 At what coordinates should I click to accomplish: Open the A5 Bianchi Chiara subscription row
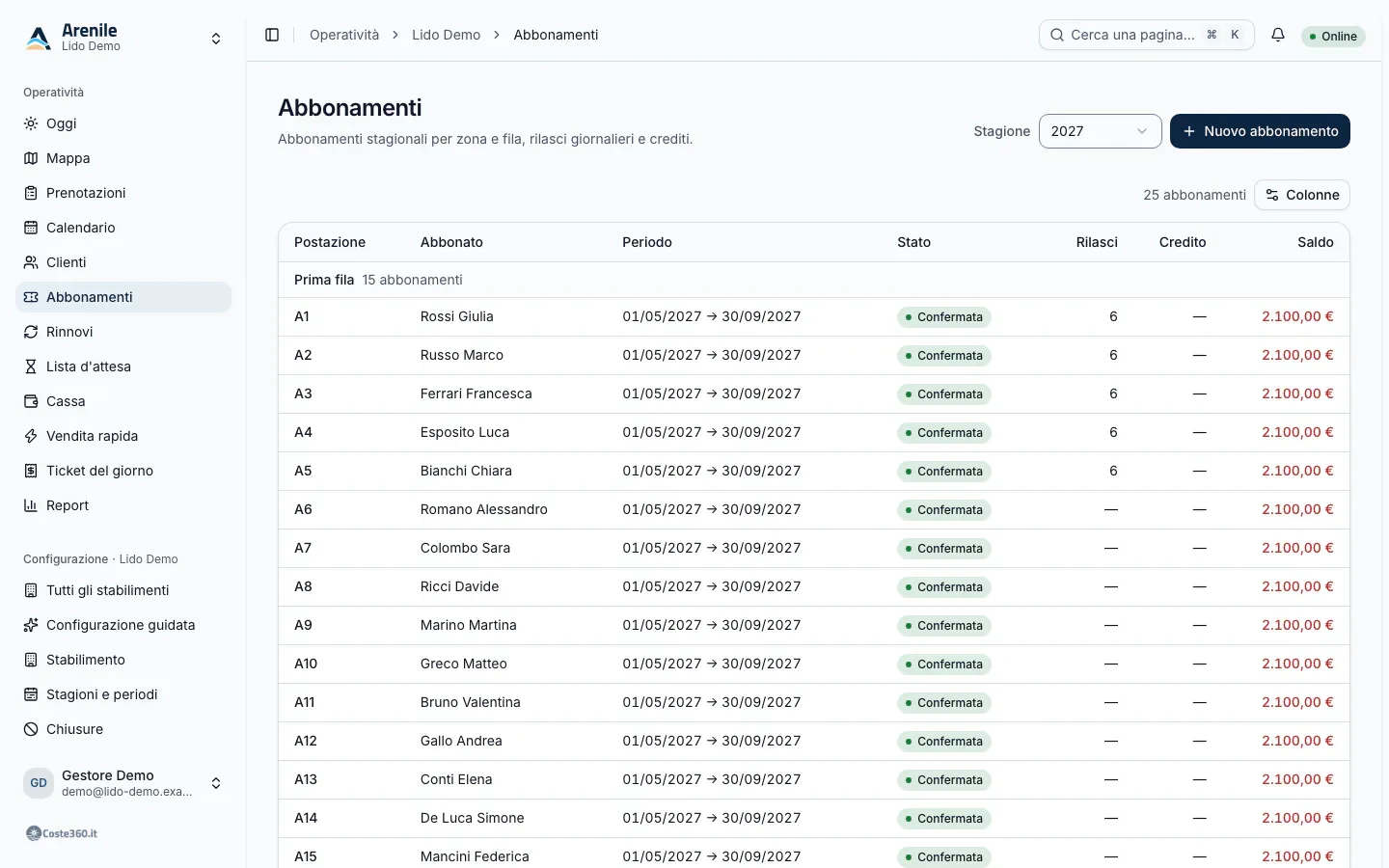pos(814,471)
